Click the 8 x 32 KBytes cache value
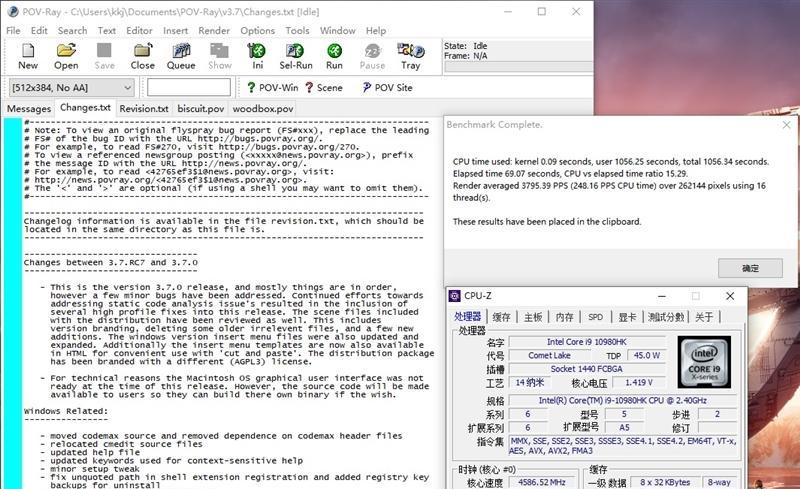Image resolution: width=800 pixels, height=489 pixels. pos(664,482)
